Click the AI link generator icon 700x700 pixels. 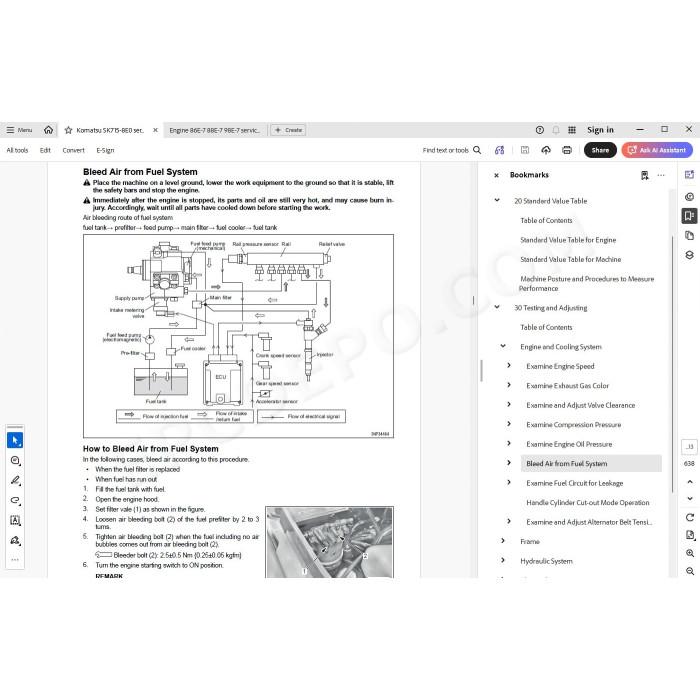point(500,150)
